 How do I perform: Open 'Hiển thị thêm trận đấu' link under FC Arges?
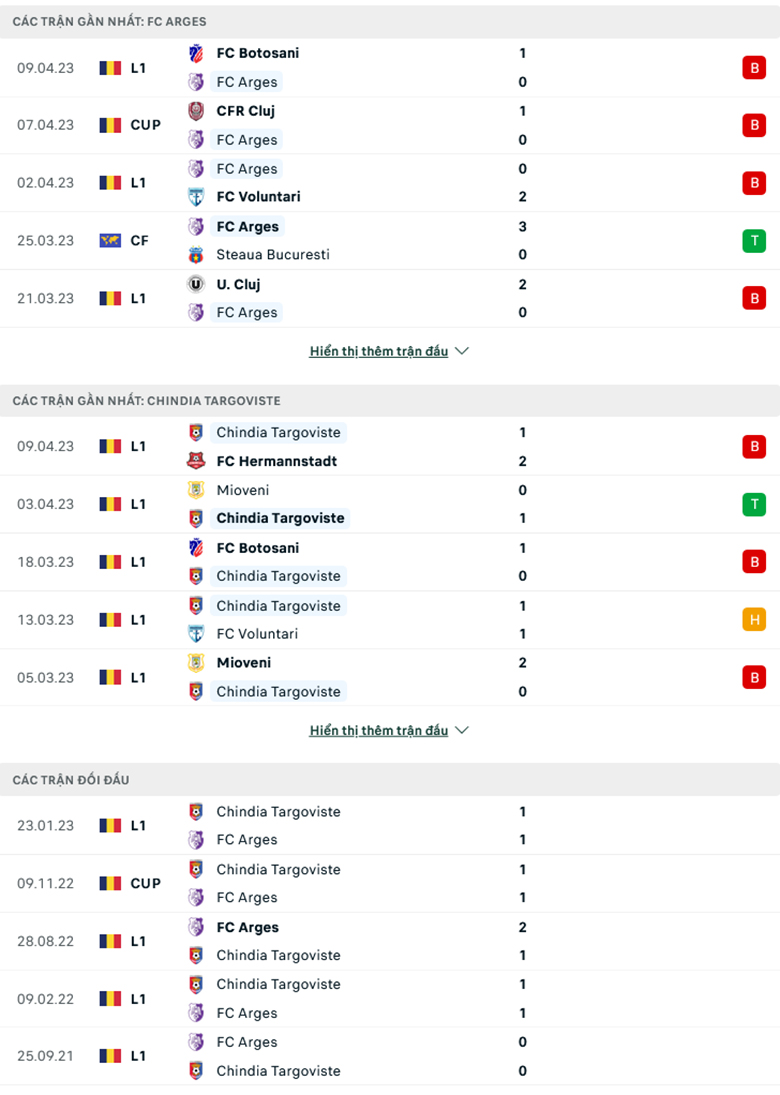point(378,351)
